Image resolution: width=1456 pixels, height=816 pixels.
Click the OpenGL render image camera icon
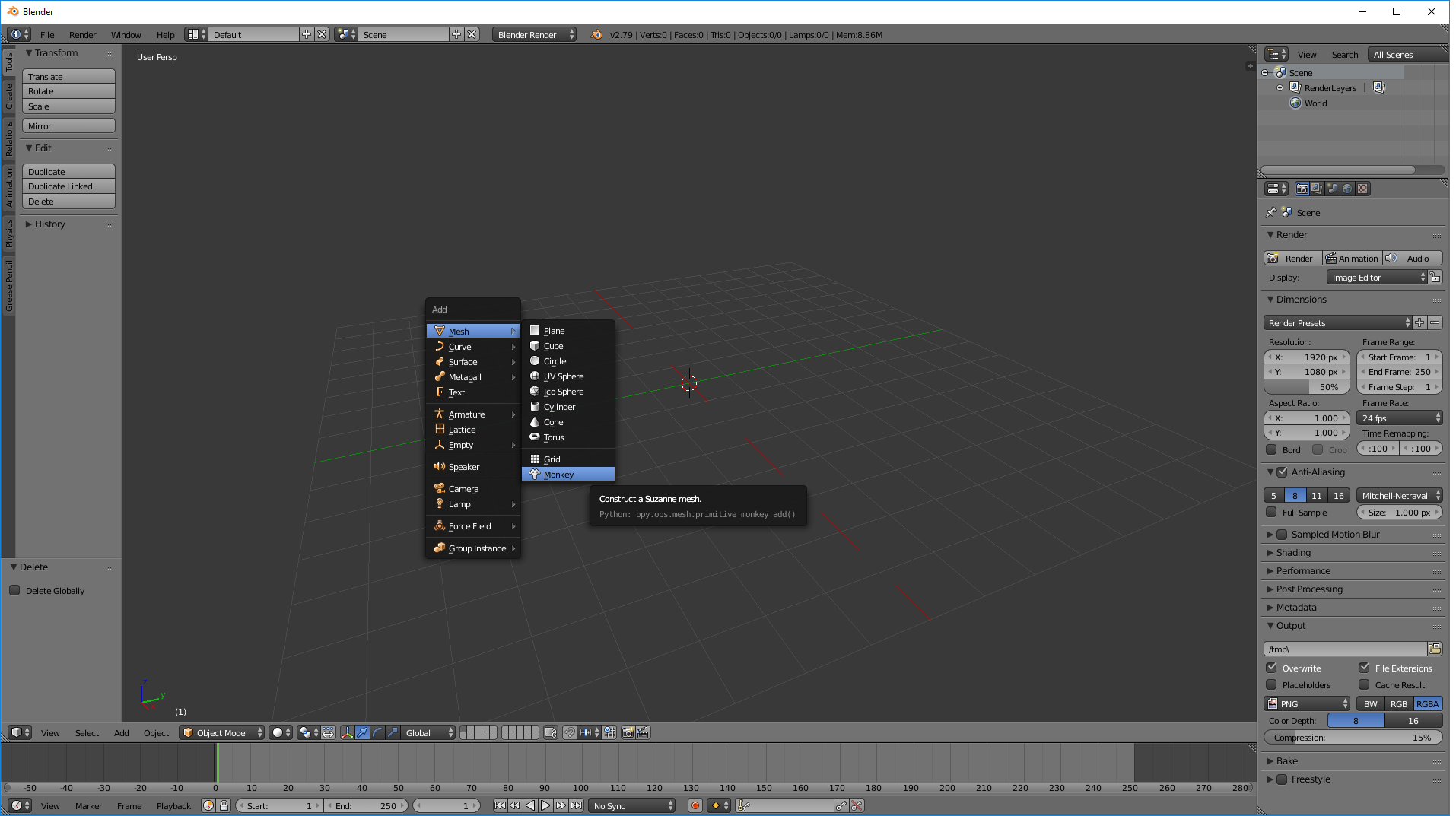628,732
